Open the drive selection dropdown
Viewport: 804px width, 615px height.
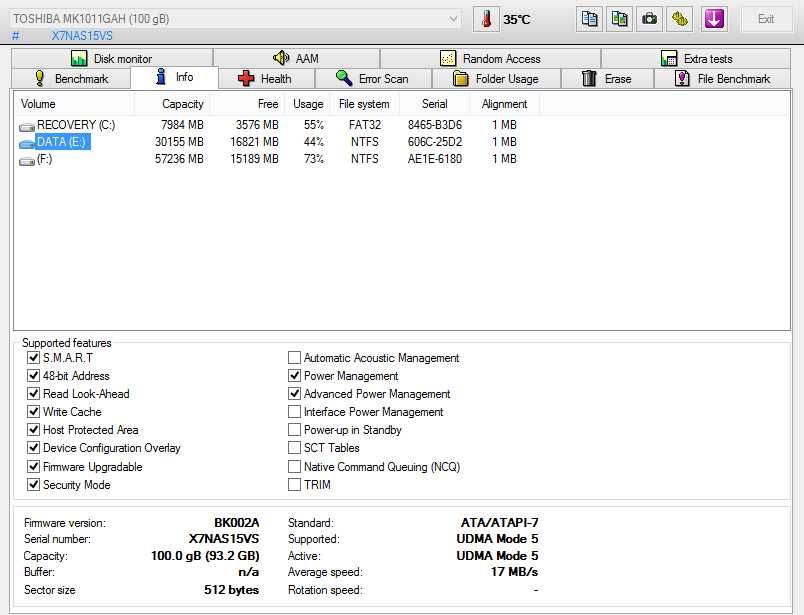coord(235,19)
